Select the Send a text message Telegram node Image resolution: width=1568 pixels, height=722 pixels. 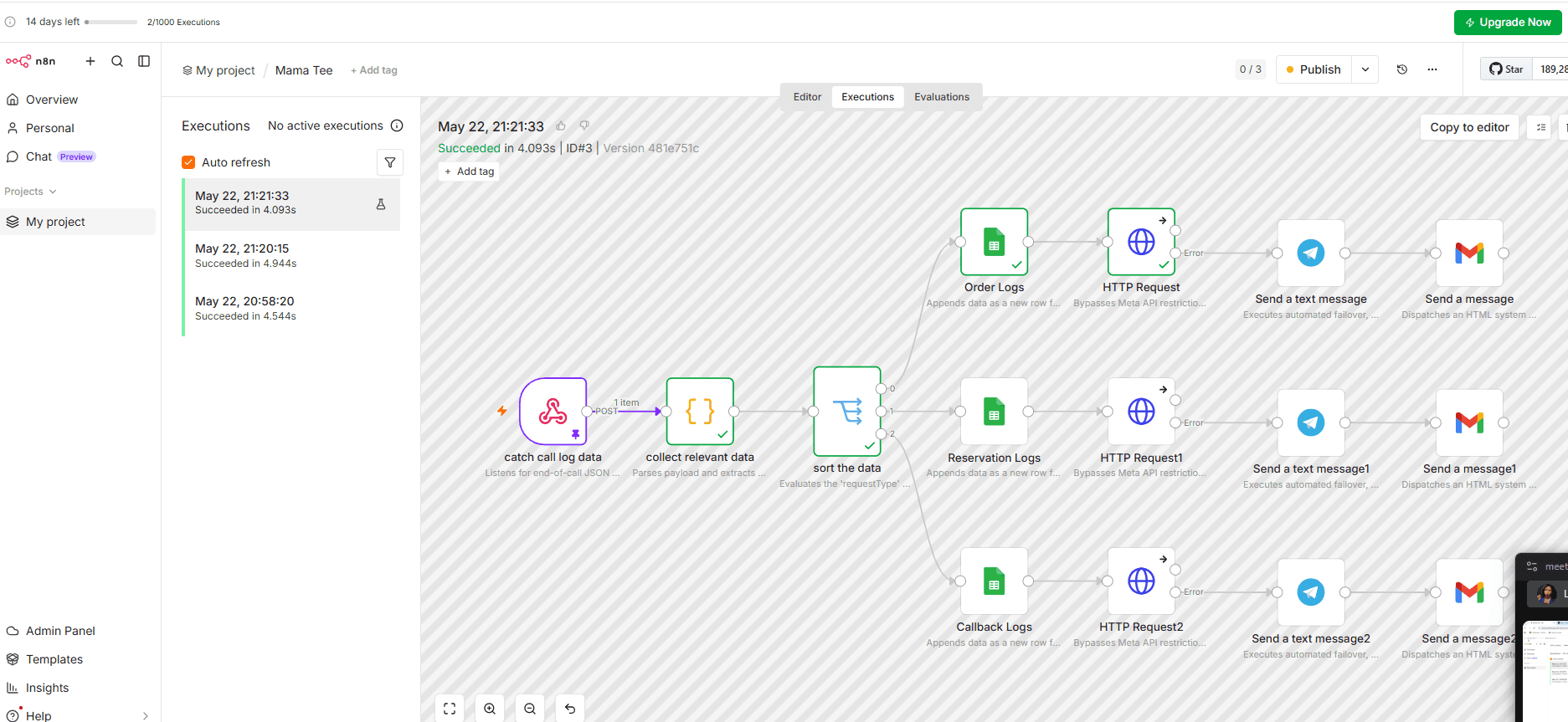(1311, 253)
